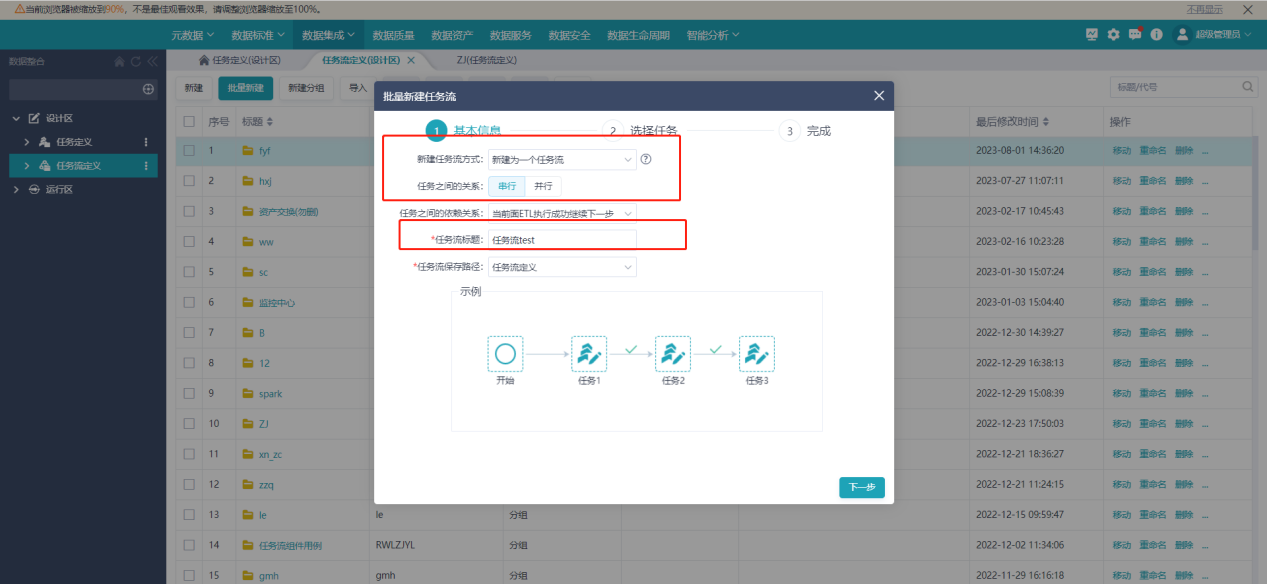Select the 串行 relationship option
The height and width of the screenshot is (584, 1267).
point(507,186)
